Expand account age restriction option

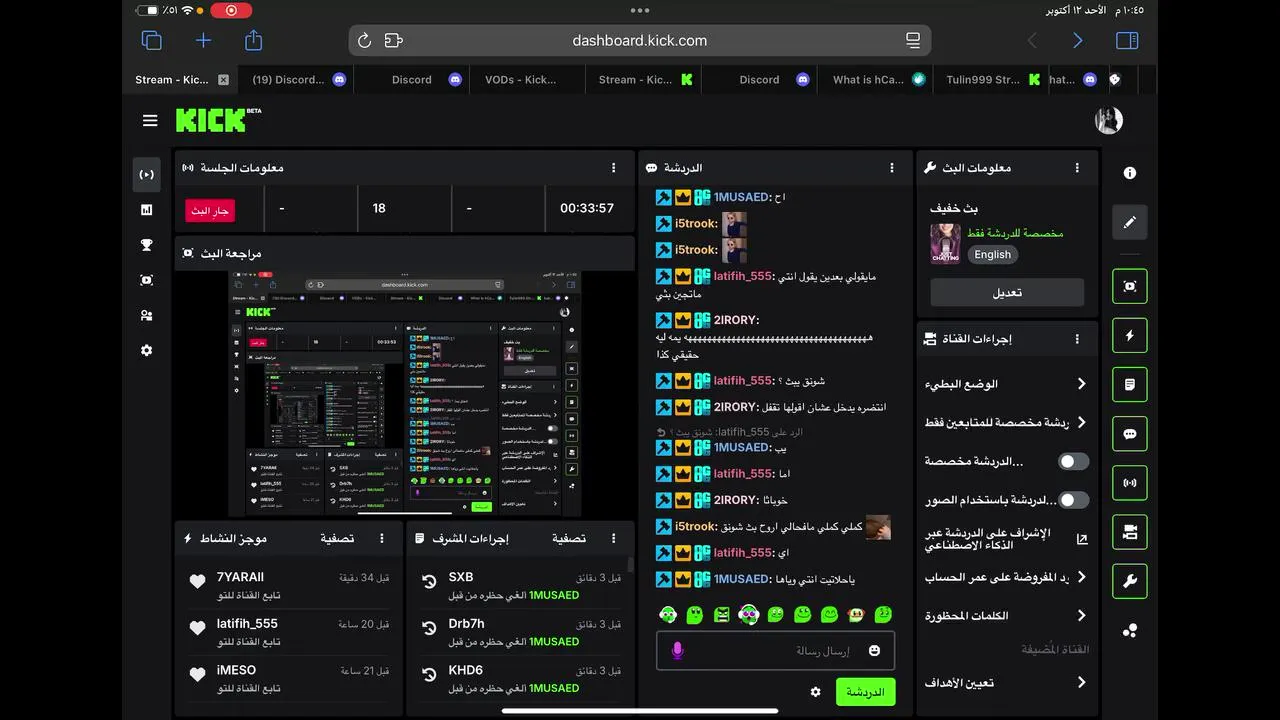(1007, 578)
